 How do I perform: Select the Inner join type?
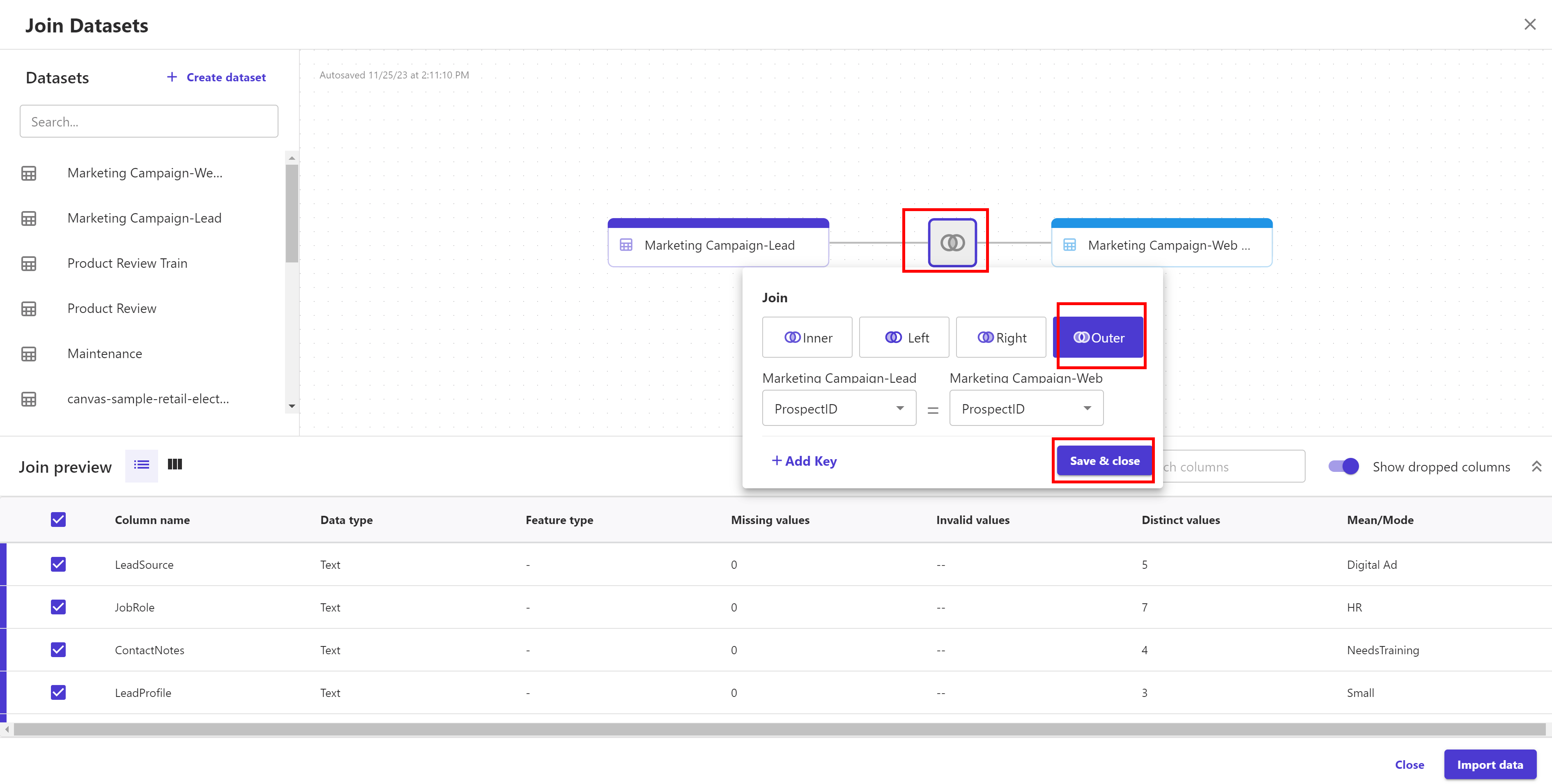point(807,338)
